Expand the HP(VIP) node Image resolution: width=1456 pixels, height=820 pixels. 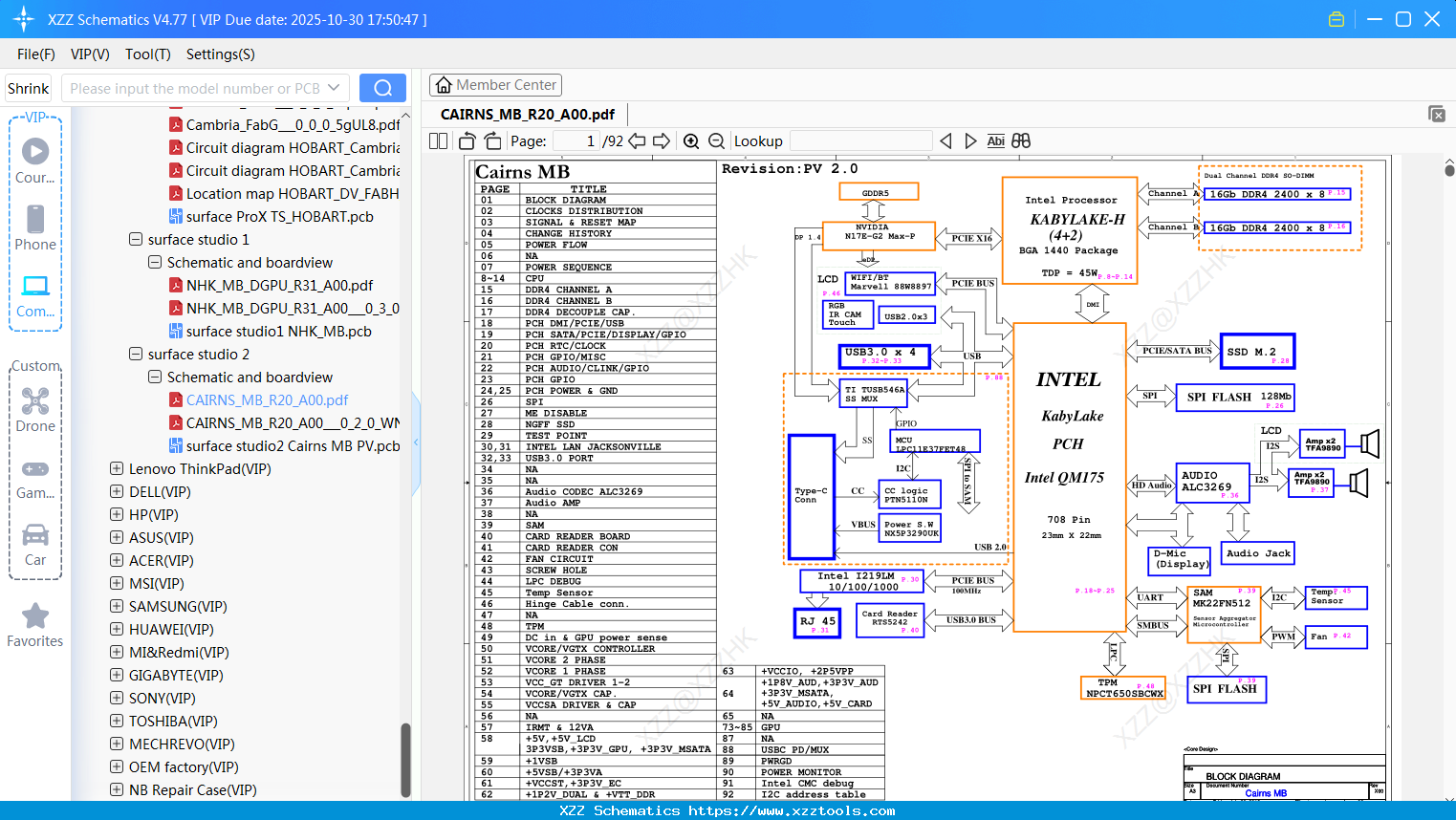pos(117,514)
